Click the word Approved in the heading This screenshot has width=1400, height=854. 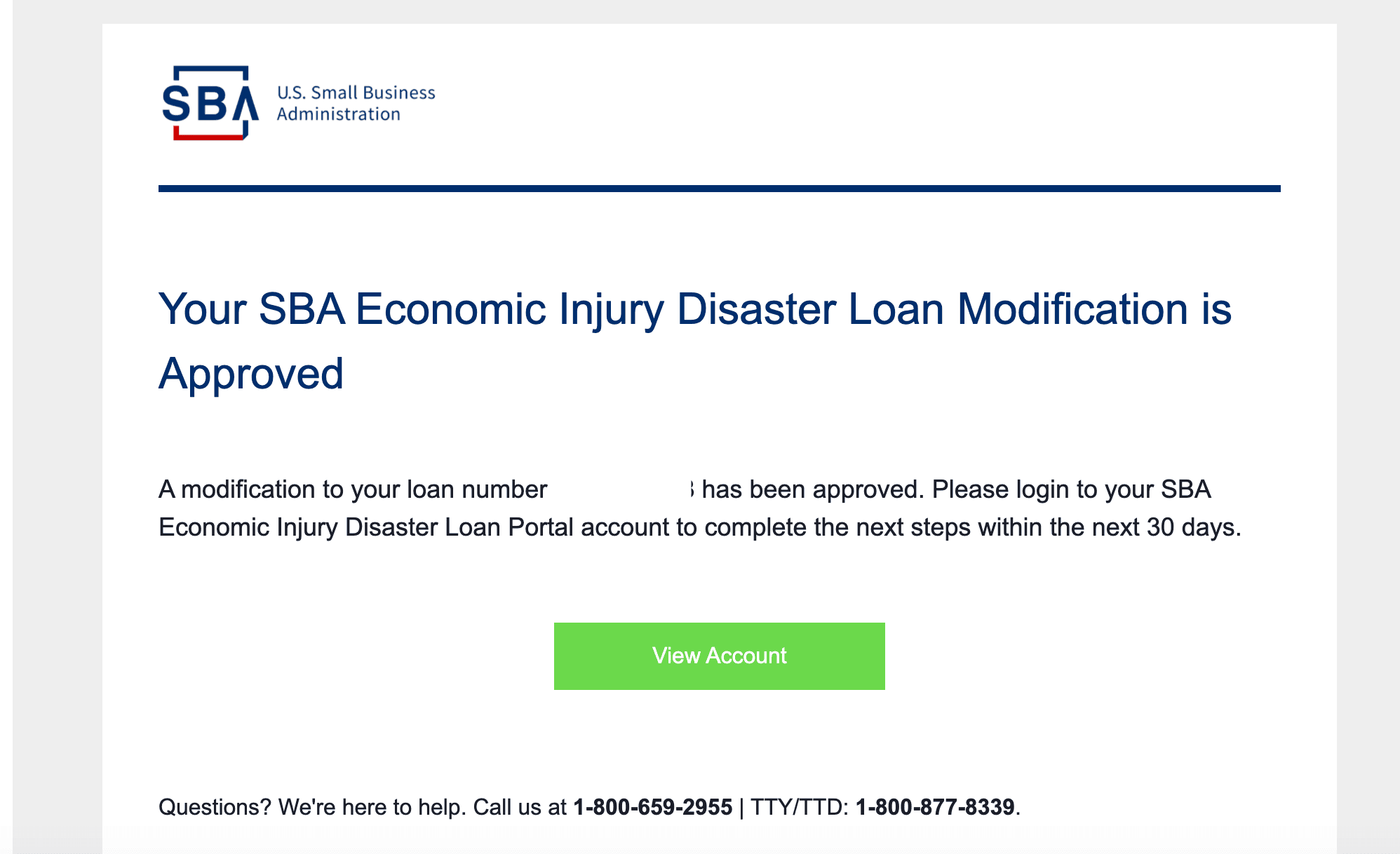click(251, 374)
